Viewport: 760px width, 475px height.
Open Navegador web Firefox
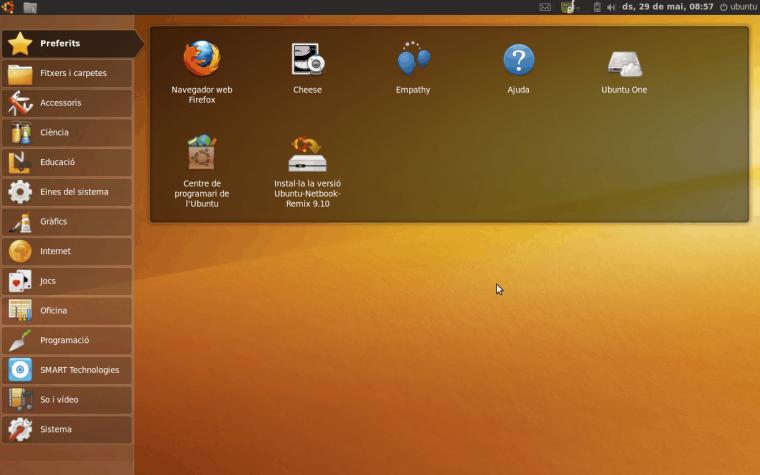pyautogui.click(x=202, y=72)
